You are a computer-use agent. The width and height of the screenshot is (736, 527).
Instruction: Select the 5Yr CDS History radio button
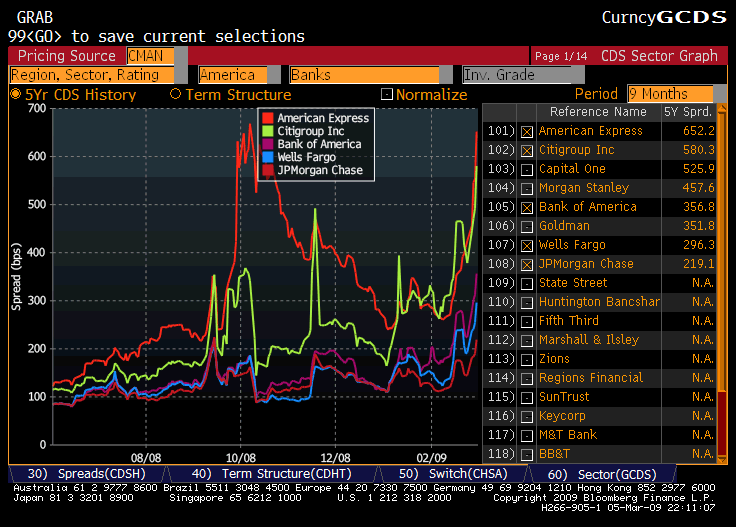(x=15, y=94)
